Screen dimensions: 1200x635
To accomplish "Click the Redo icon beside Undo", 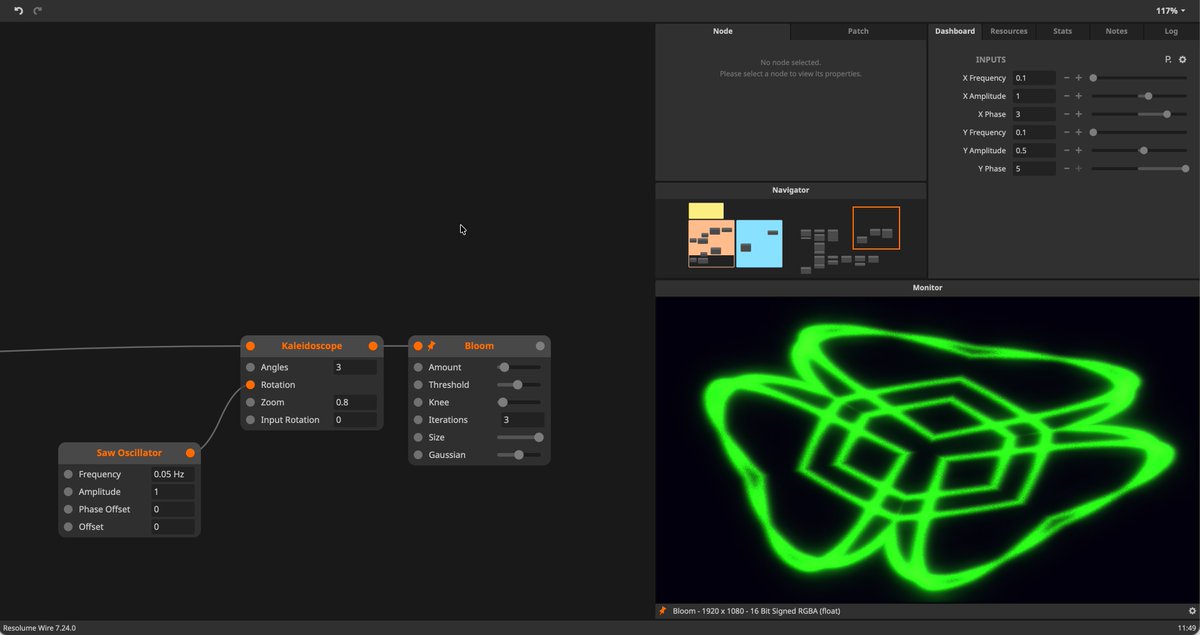I will [x=39, y=10].
